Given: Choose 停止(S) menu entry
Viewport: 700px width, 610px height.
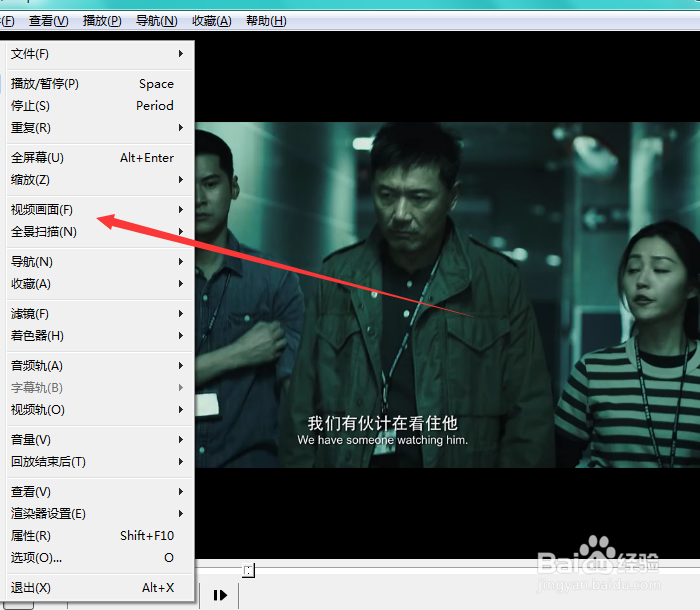Looking at the screenshot, I should point(100,106).
